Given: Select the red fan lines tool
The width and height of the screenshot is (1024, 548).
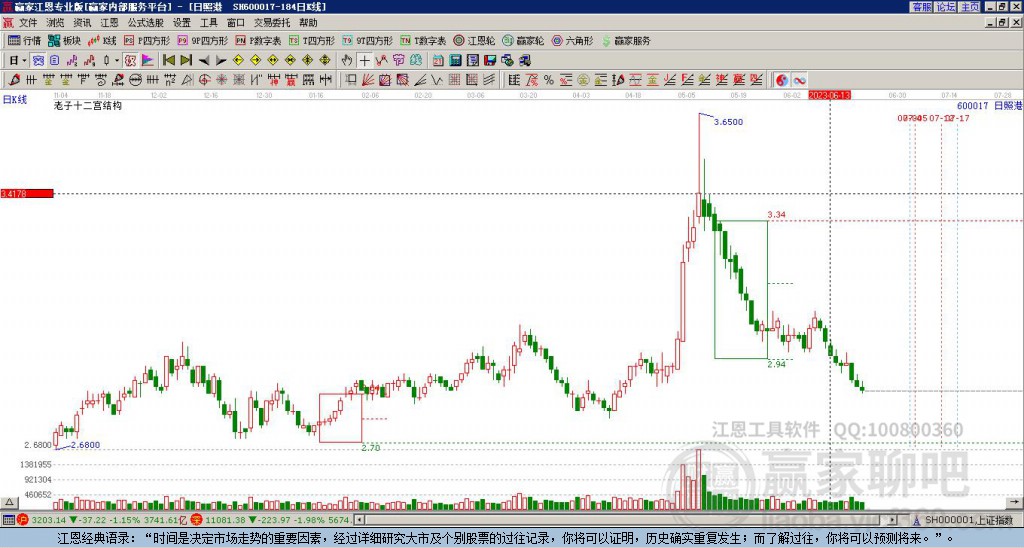Looking at the screenshot, I should coord(368,80).
